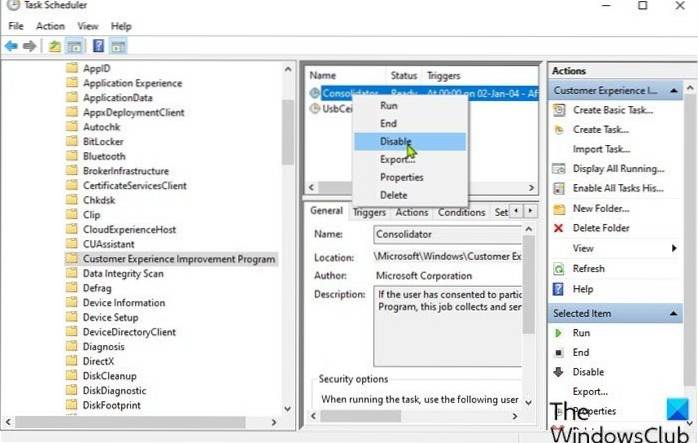Expand the View submenu arrow in Actions

[x=674, y=248]
